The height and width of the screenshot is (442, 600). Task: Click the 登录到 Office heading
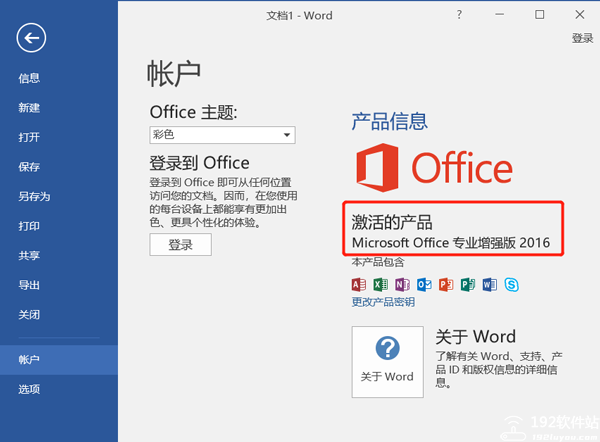(x=199, y=163)
